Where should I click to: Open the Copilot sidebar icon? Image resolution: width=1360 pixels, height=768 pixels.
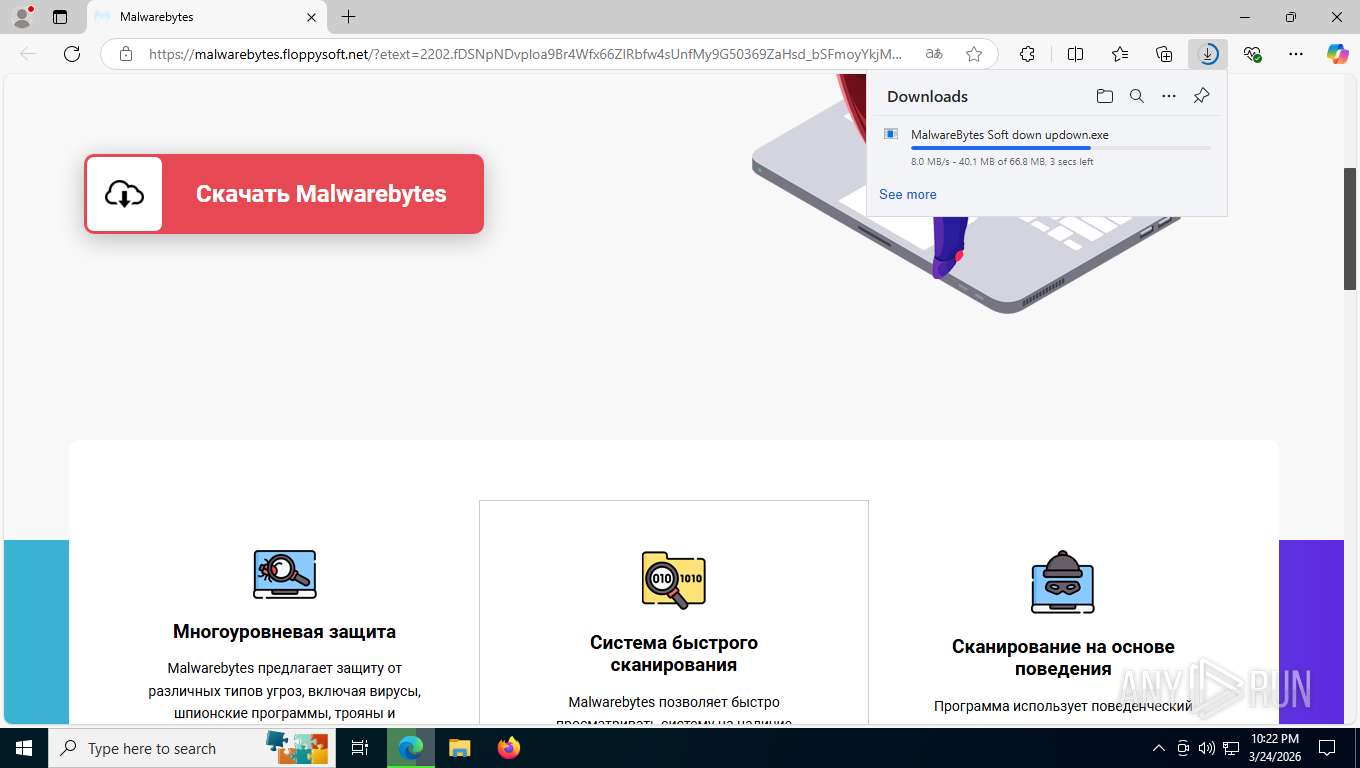[1338, 54]
